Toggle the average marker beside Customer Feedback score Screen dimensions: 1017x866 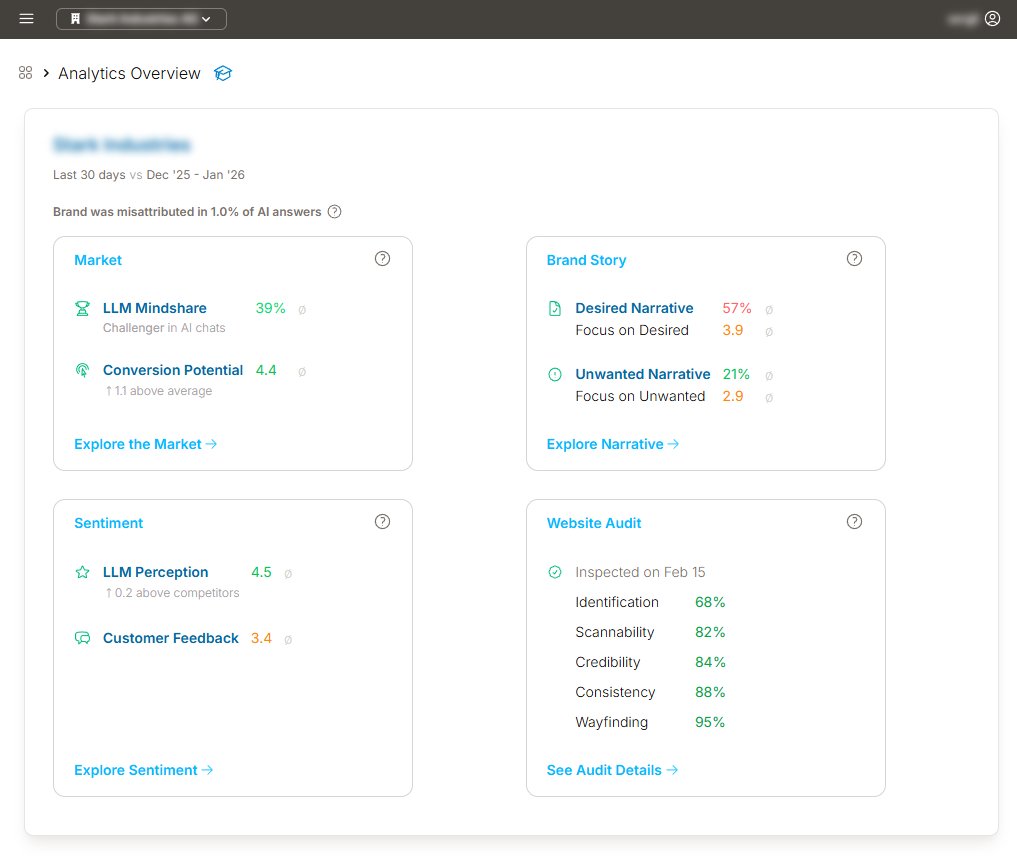287,639
